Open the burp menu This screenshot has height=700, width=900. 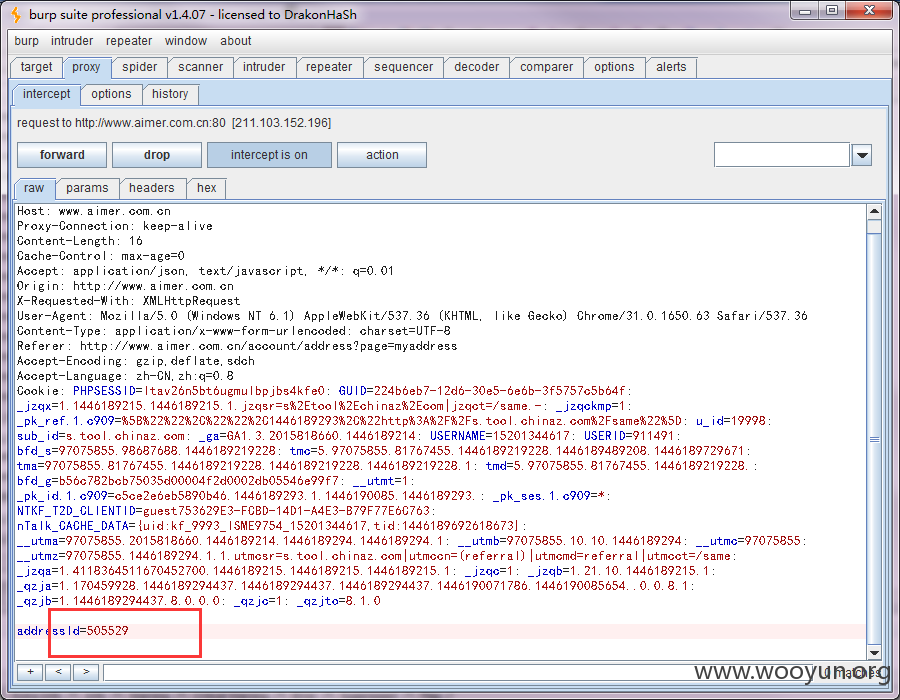tap(26, 41)
